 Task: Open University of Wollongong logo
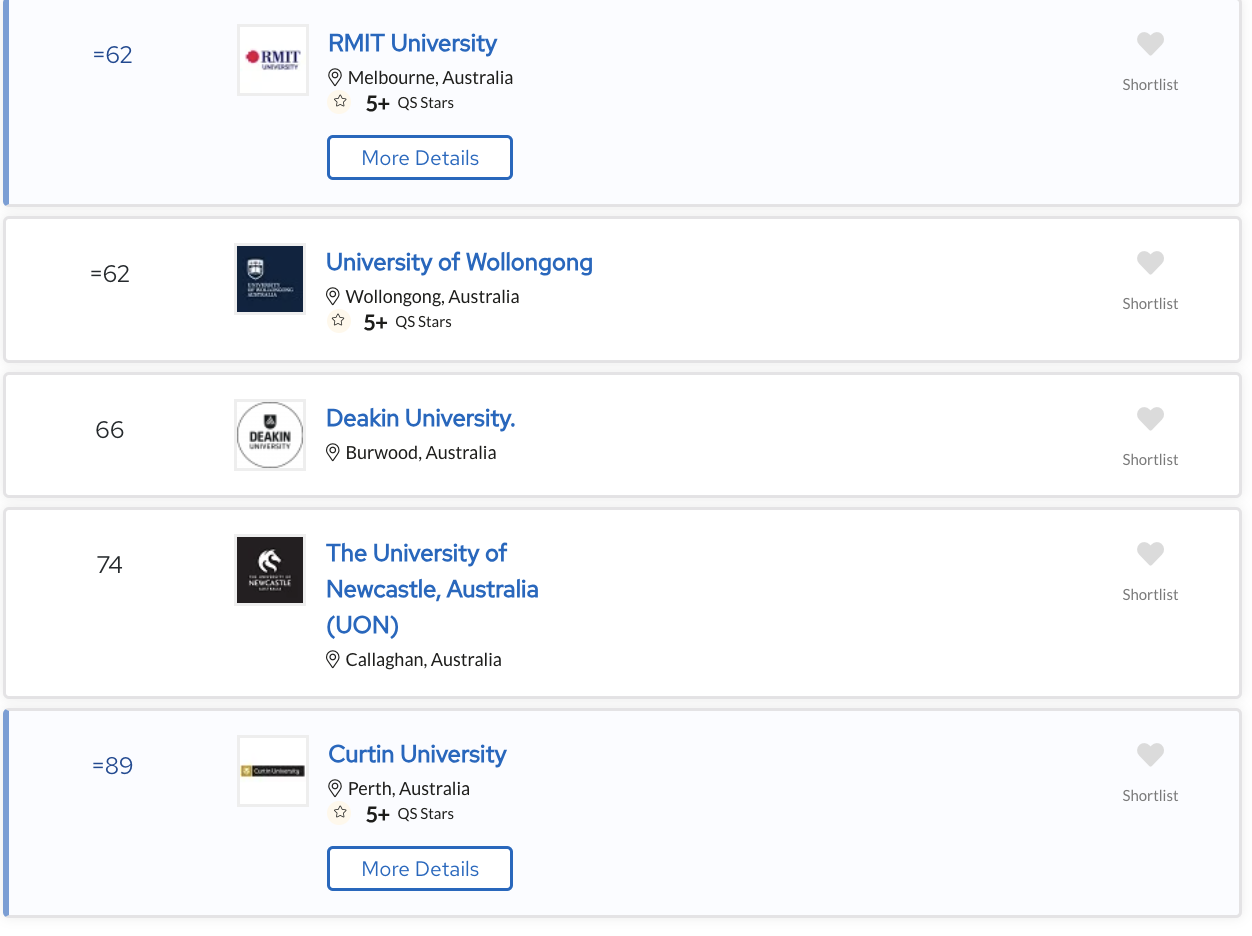point(270,279)
